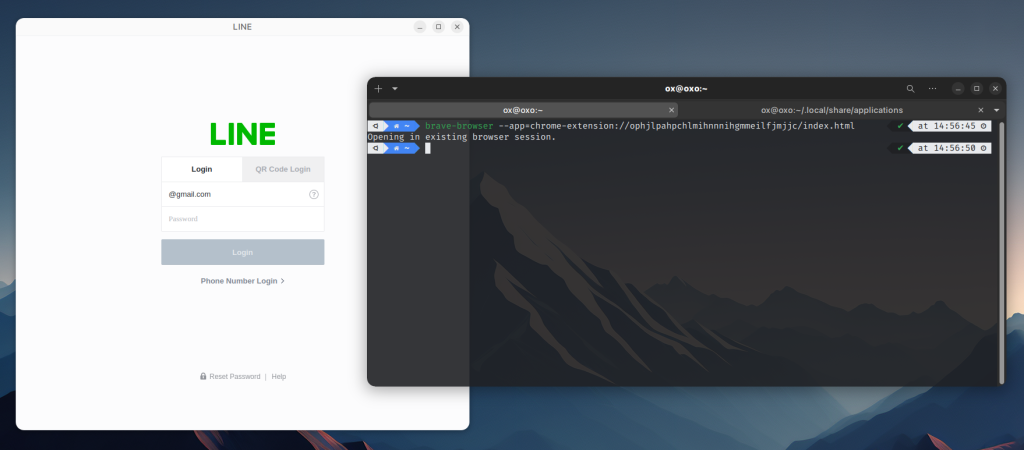This screenshot has height=450, width=1024.
Task: Click the help question mark in email field
Action: click(313, 194)
